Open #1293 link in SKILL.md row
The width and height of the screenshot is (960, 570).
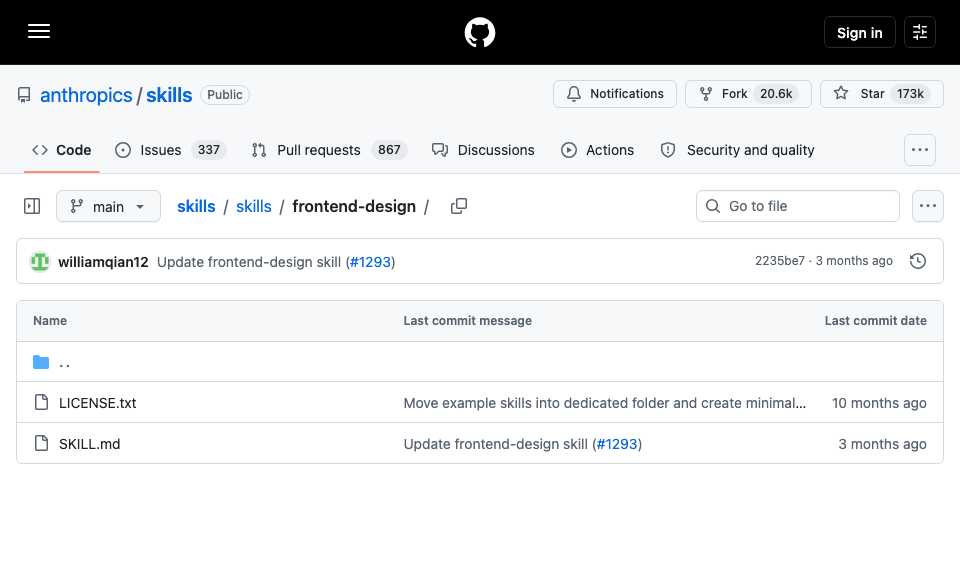(617, 444)
